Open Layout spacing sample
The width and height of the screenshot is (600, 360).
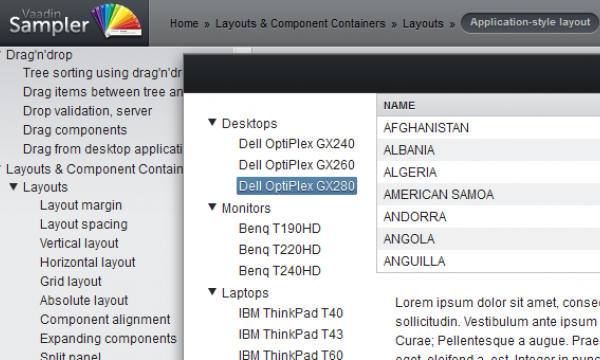[83, 224]
